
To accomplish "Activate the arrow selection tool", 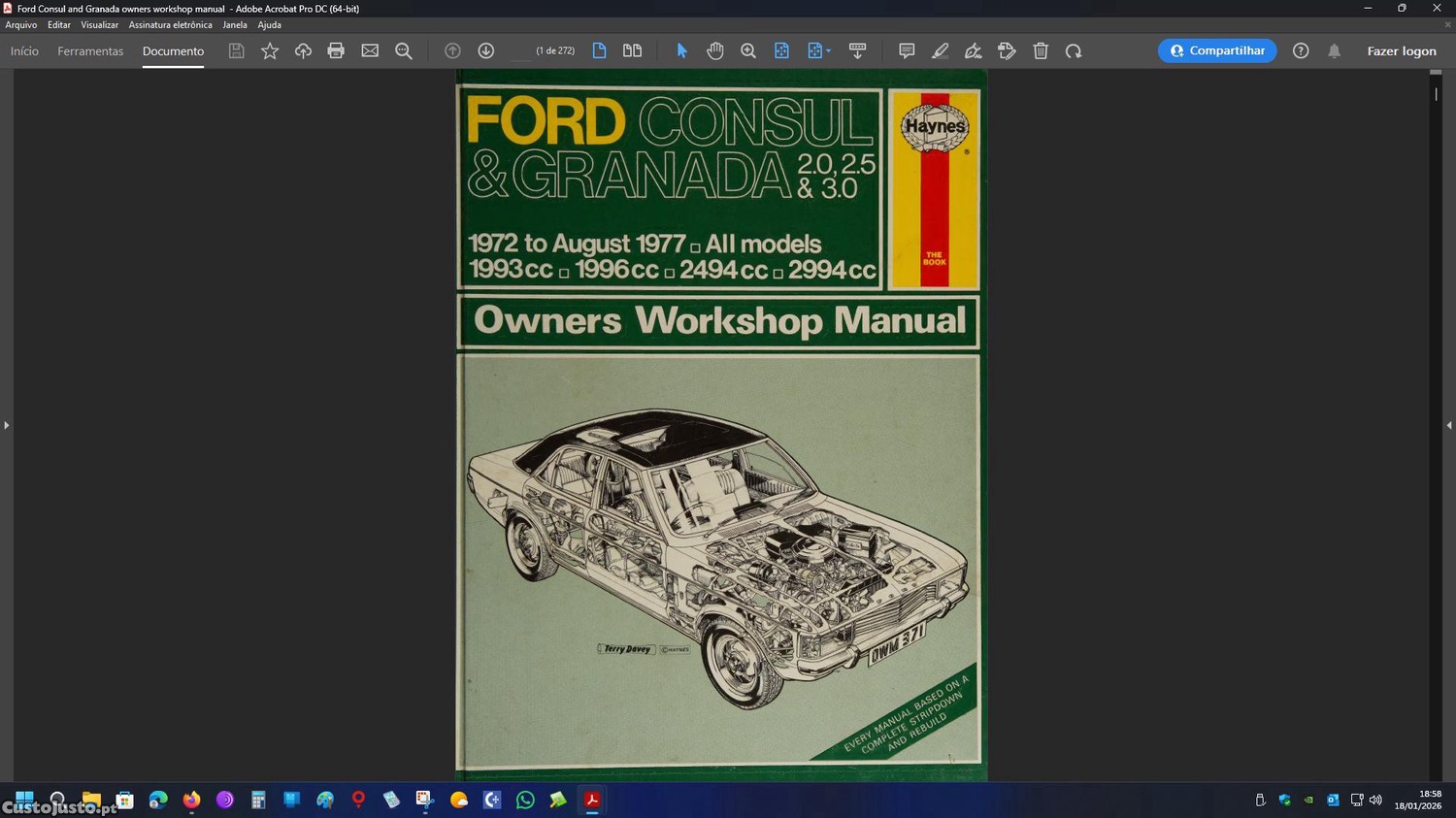I will [x=681, y=50].
